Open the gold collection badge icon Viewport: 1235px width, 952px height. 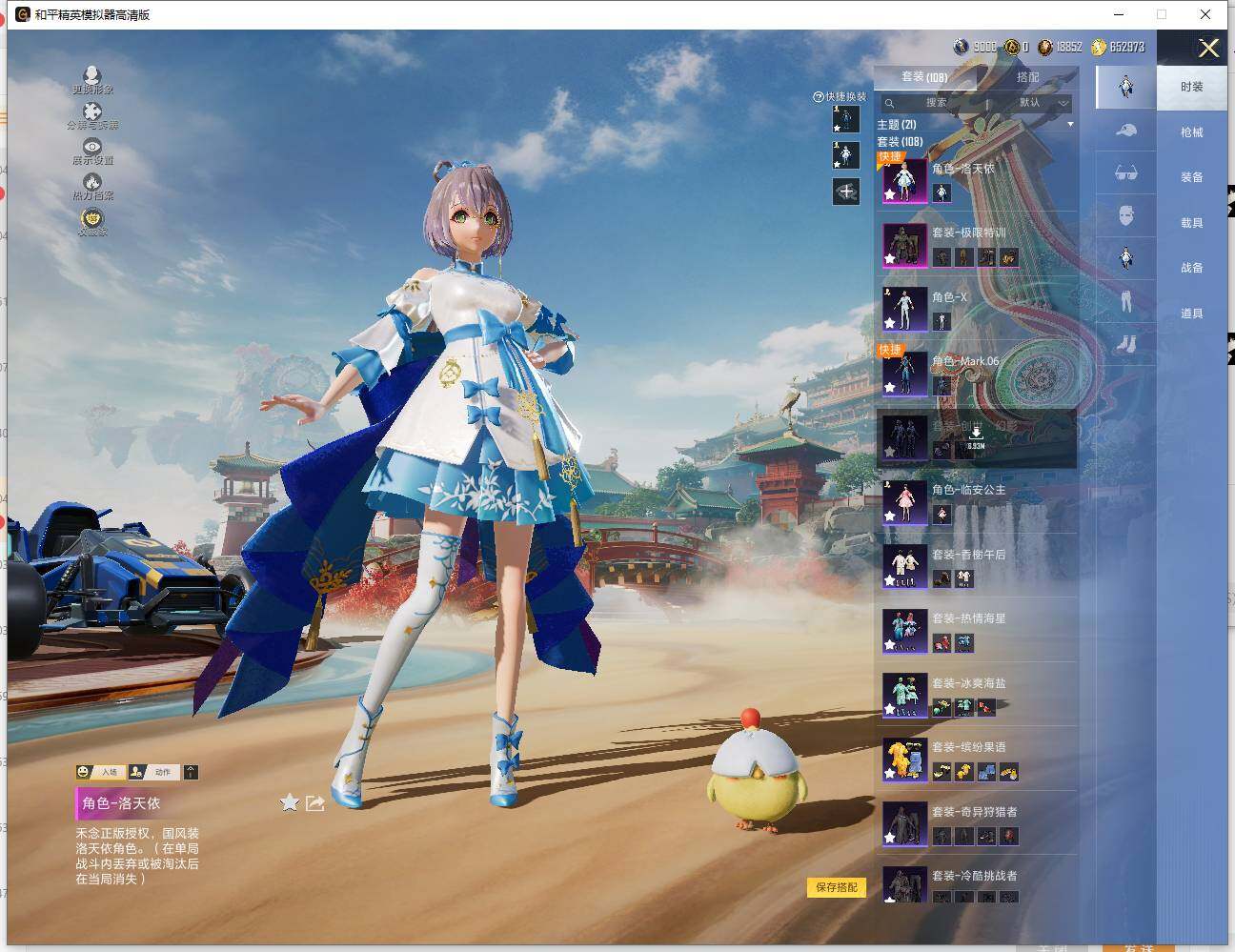[x=92, y=218]
